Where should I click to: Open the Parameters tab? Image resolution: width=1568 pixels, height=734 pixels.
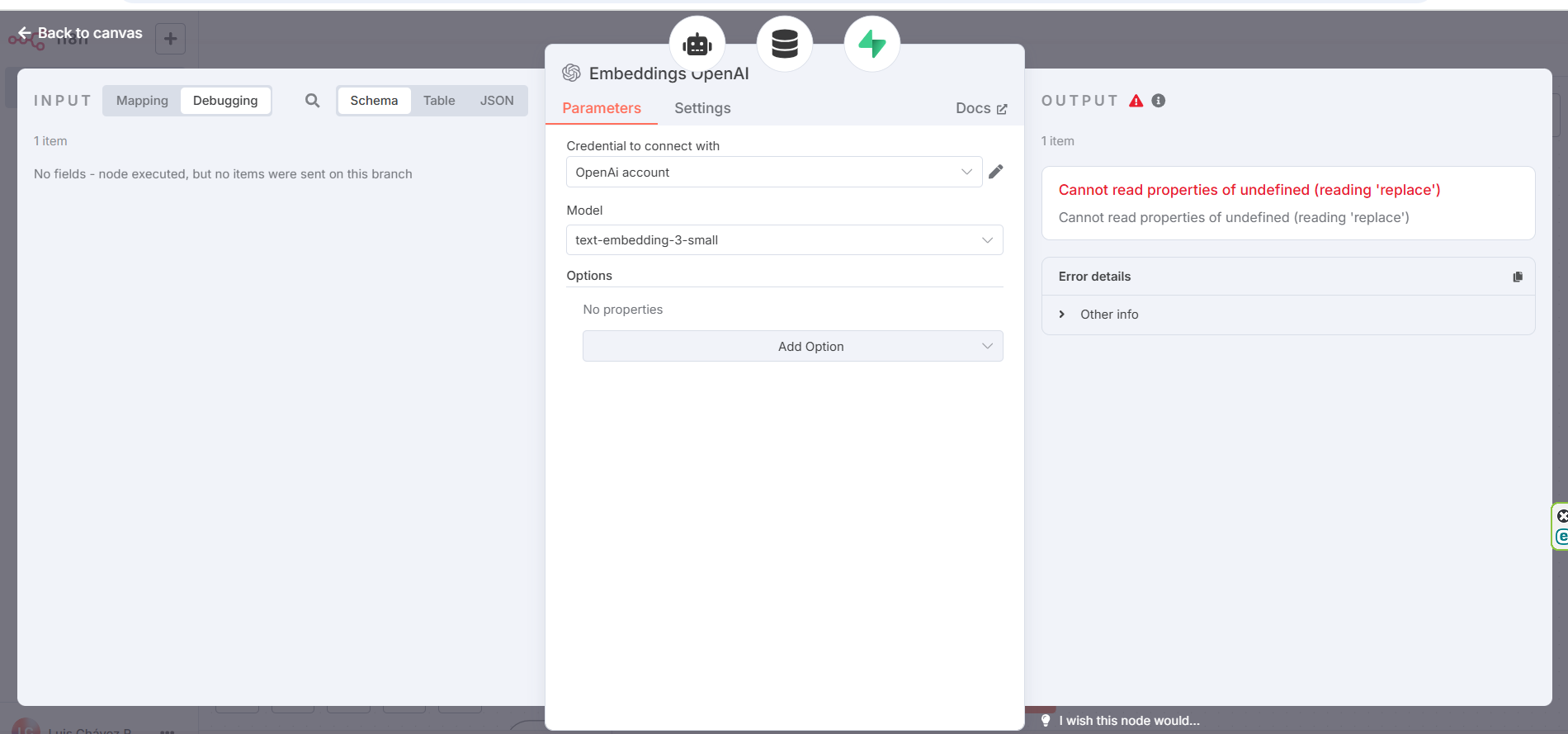(x=602, y=108)
